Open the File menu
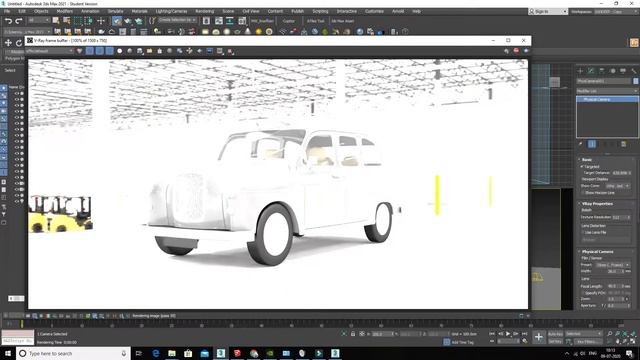 pyautogui.click(x=7, y=11)
